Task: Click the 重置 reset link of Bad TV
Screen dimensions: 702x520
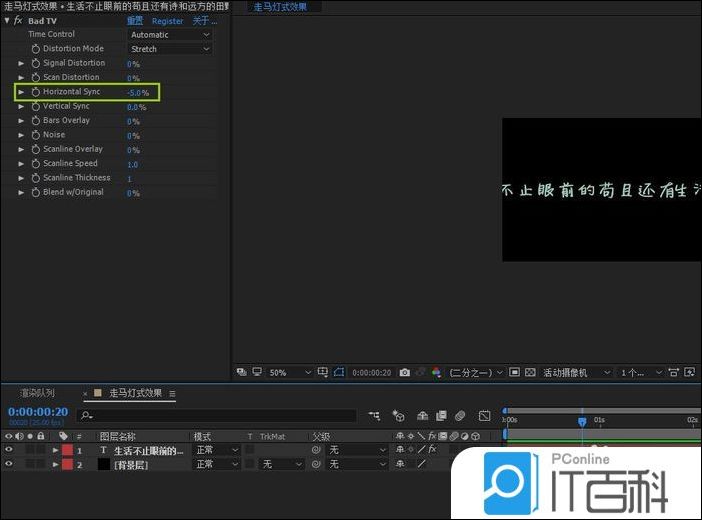Action: (x=135, y=20)
